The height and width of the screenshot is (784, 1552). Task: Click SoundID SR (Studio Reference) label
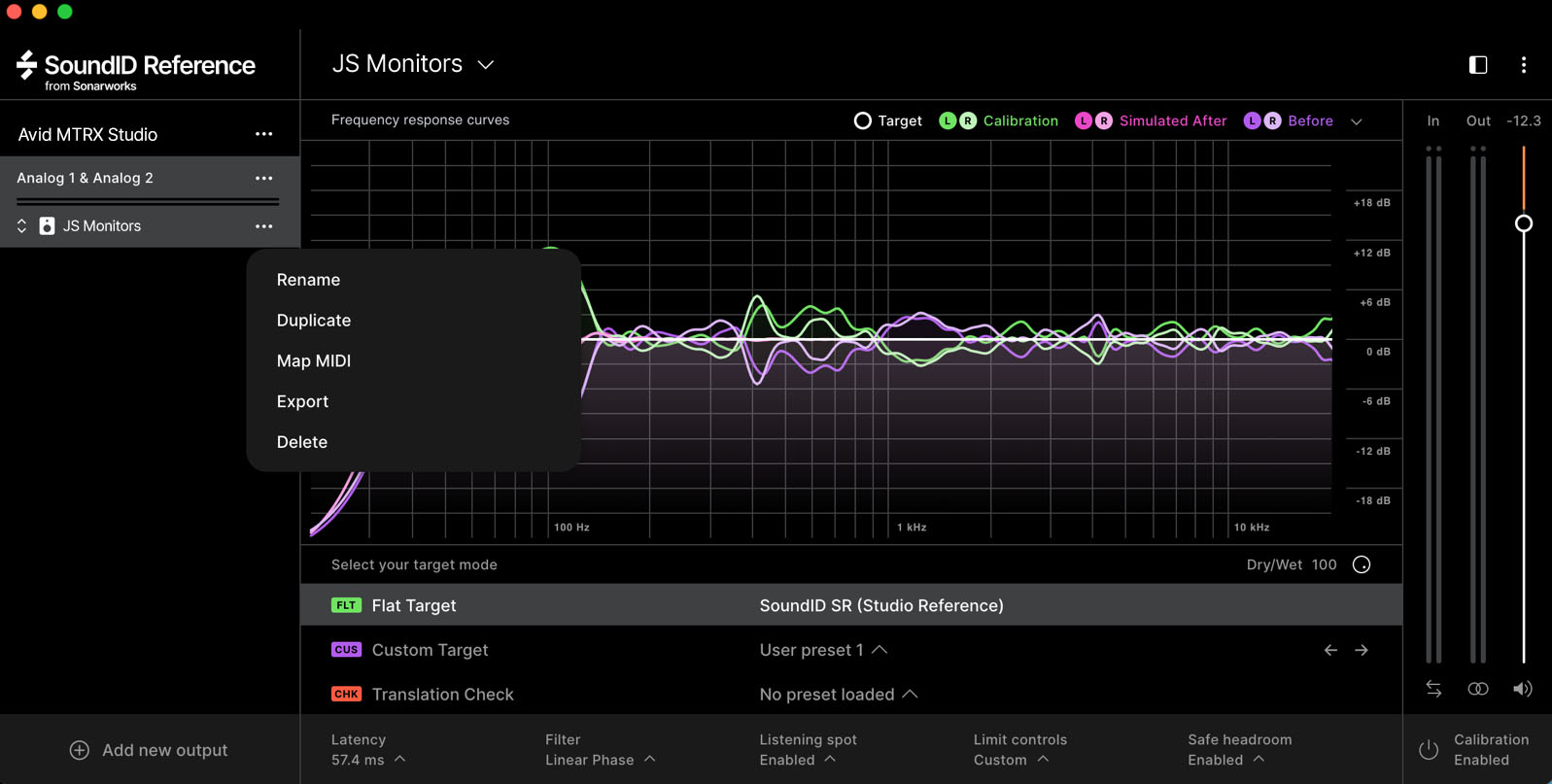click(x=881, y=605)
